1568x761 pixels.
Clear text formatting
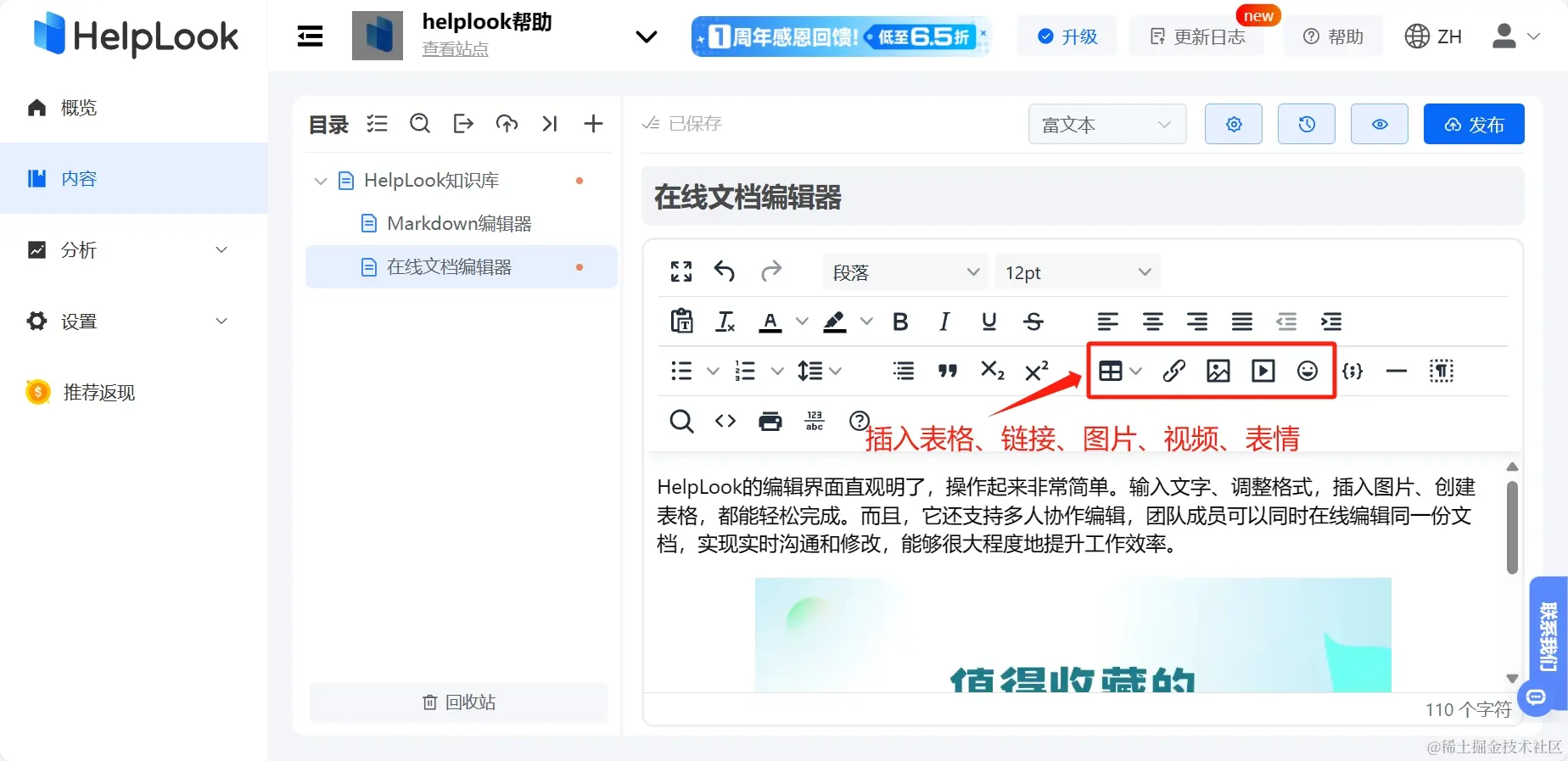pos(725,322)
